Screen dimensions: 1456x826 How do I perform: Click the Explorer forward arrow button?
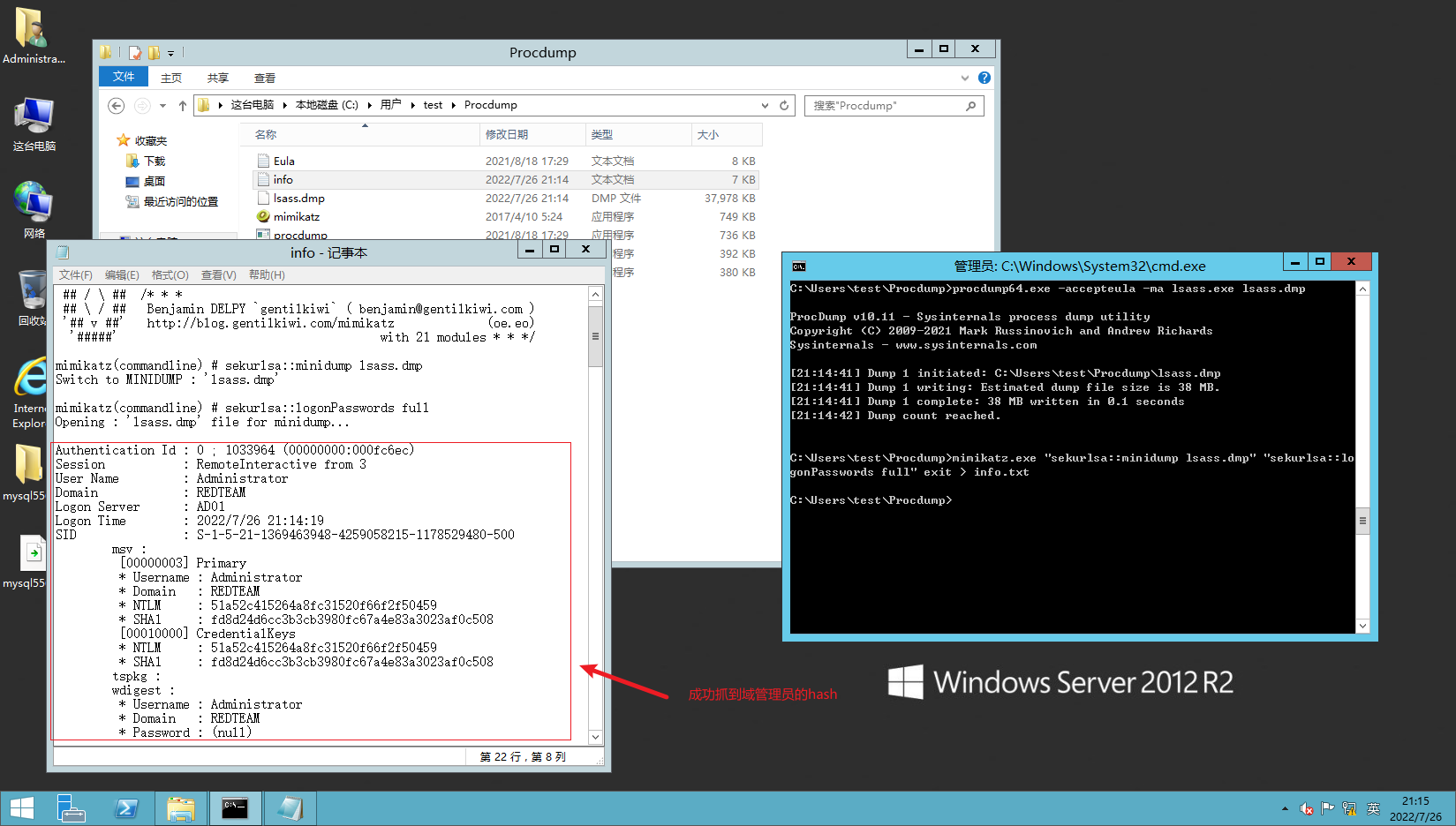pyautogui.click(x=142, y=106)
